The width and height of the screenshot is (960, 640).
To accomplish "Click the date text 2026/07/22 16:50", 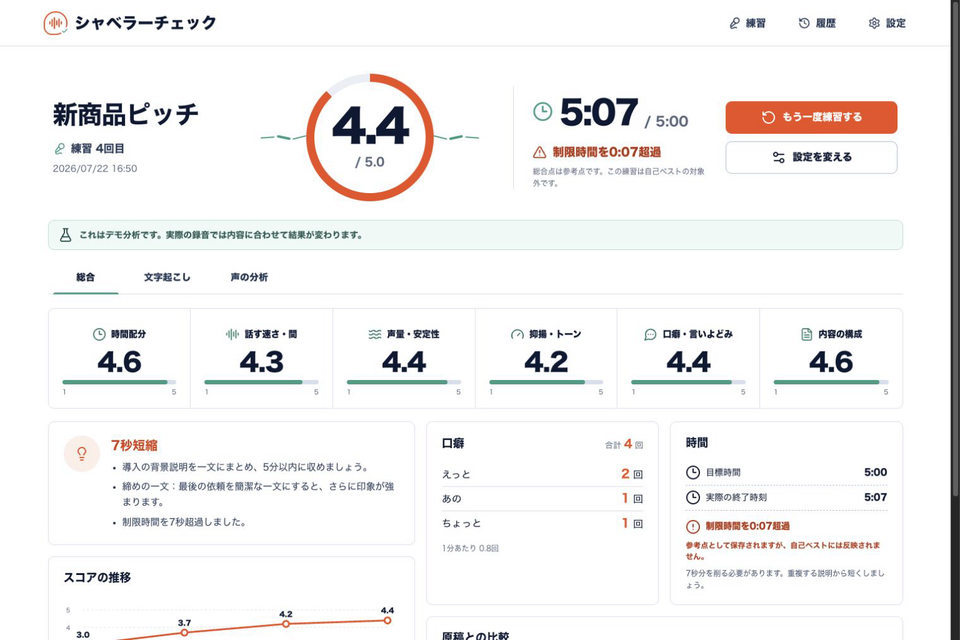I will (x=95, y=168).
